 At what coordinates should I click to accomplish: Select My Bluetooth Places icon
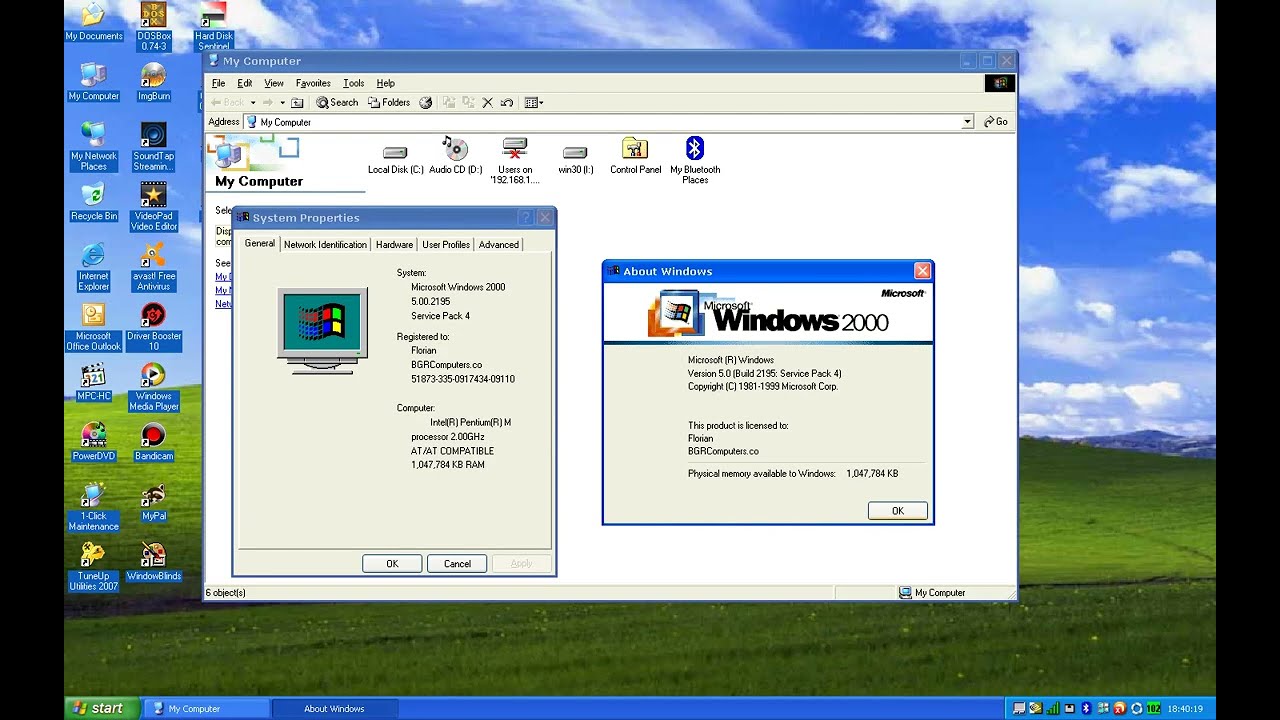click(x=695, y=160)
